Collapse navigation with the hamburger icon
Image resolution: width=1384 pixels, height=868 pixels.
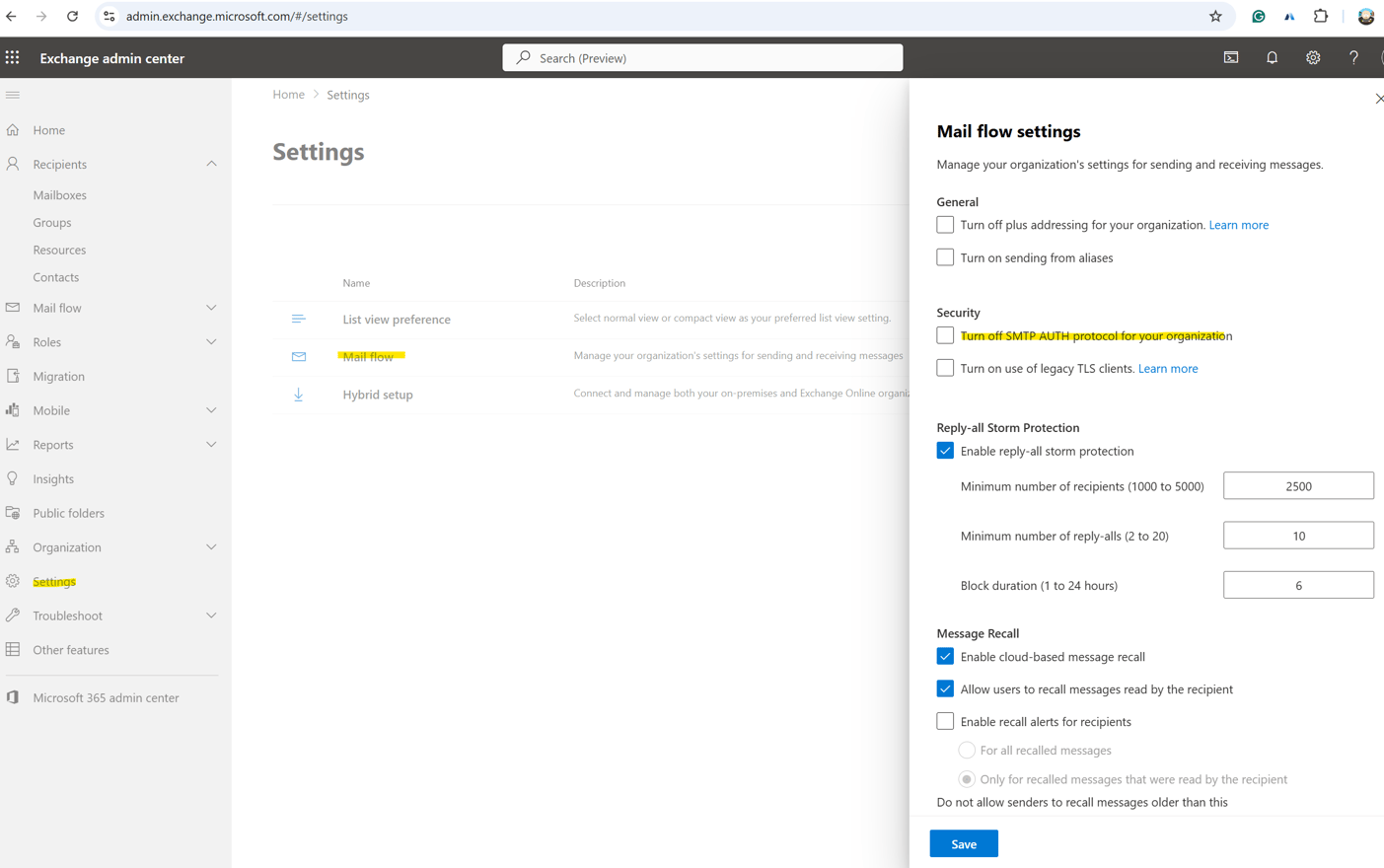tap(13, 95)
